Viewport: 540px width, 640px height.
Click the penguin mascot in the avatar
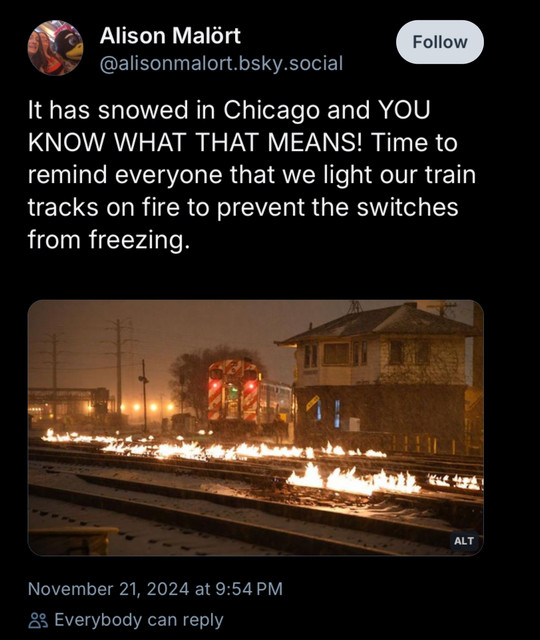[67, 44]
